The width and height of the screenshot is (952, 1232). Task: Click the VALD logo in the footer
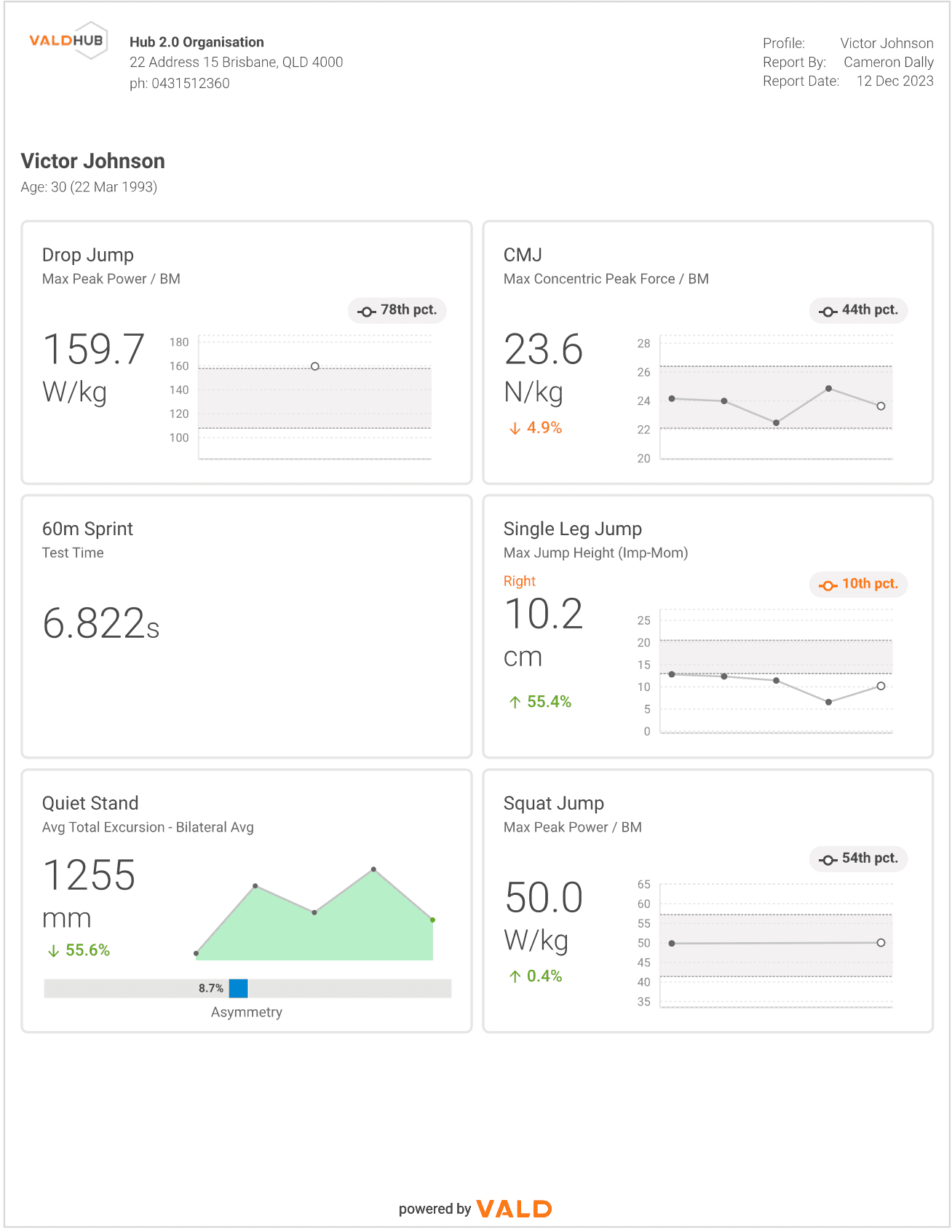click(514, 1209)
